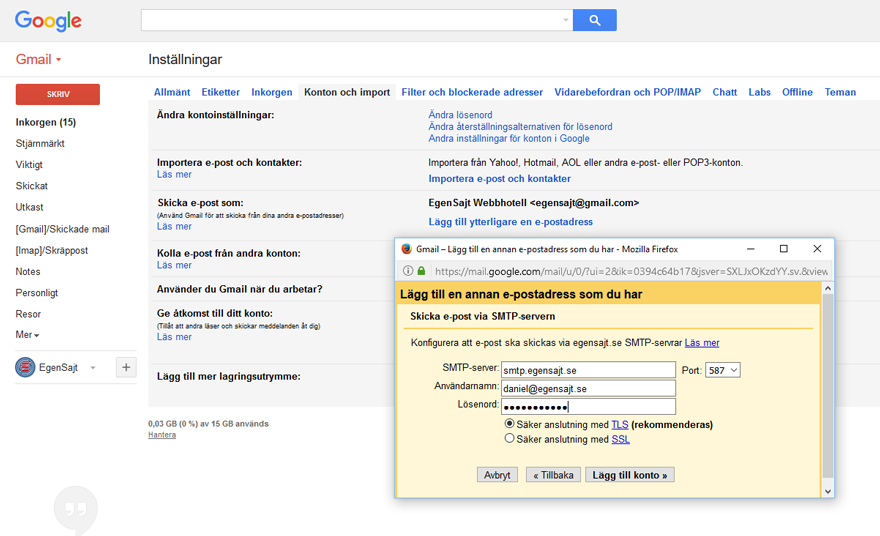Switch to the Inkorgen settings tab
This screenshot has height=536, width=880.
[272, 92]
